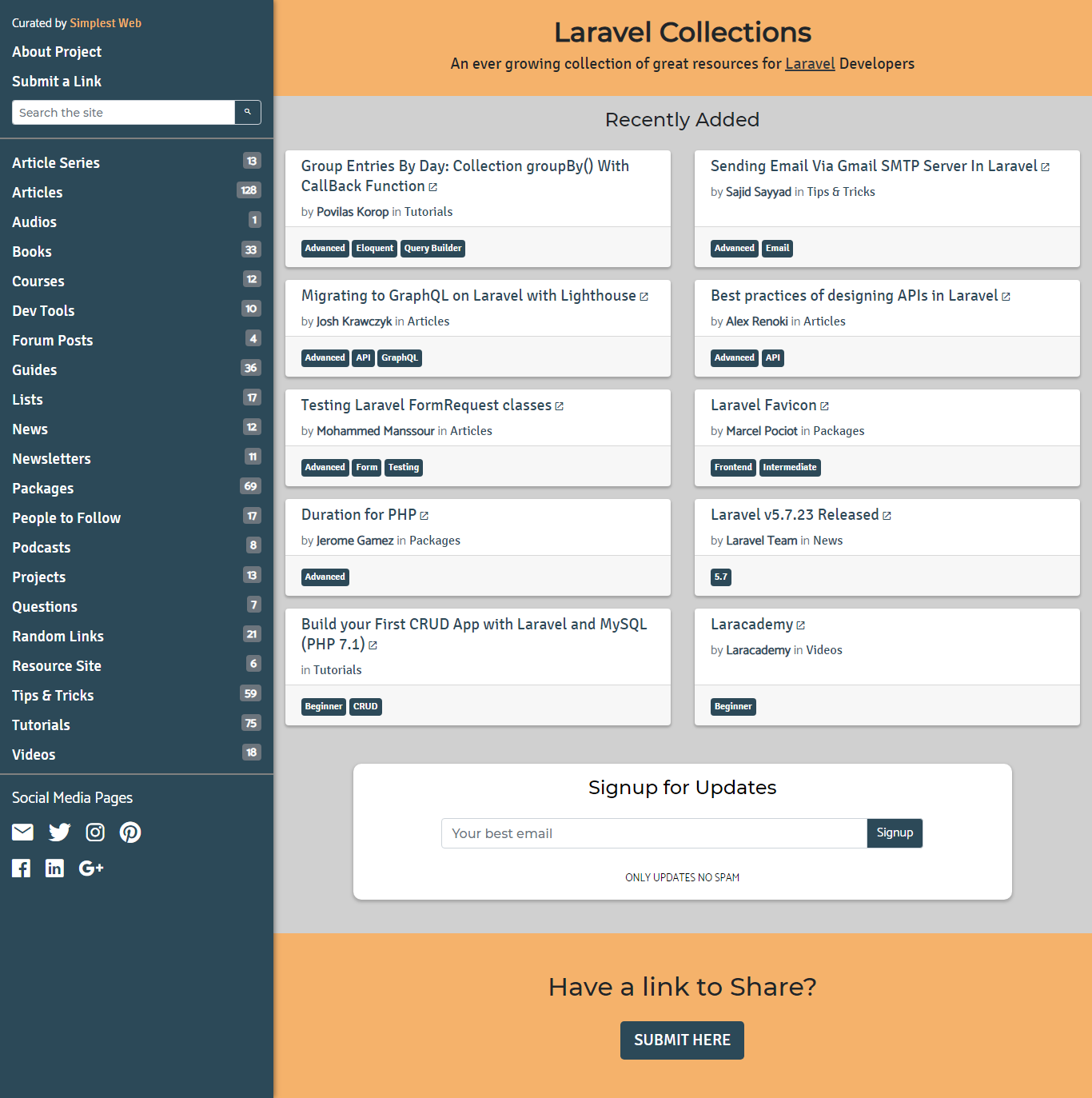This screenshot has width=1092, height=1098.
Task: Open the Instagram social icon
Action: [x=94, y=832]
